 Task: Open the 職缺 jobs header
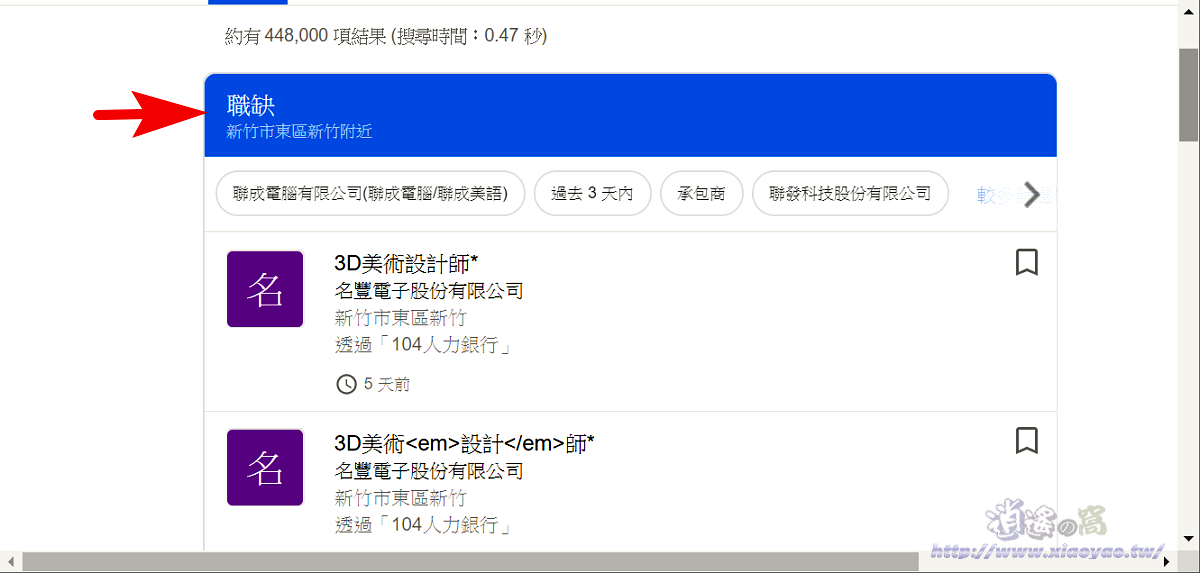coord(630,116)
